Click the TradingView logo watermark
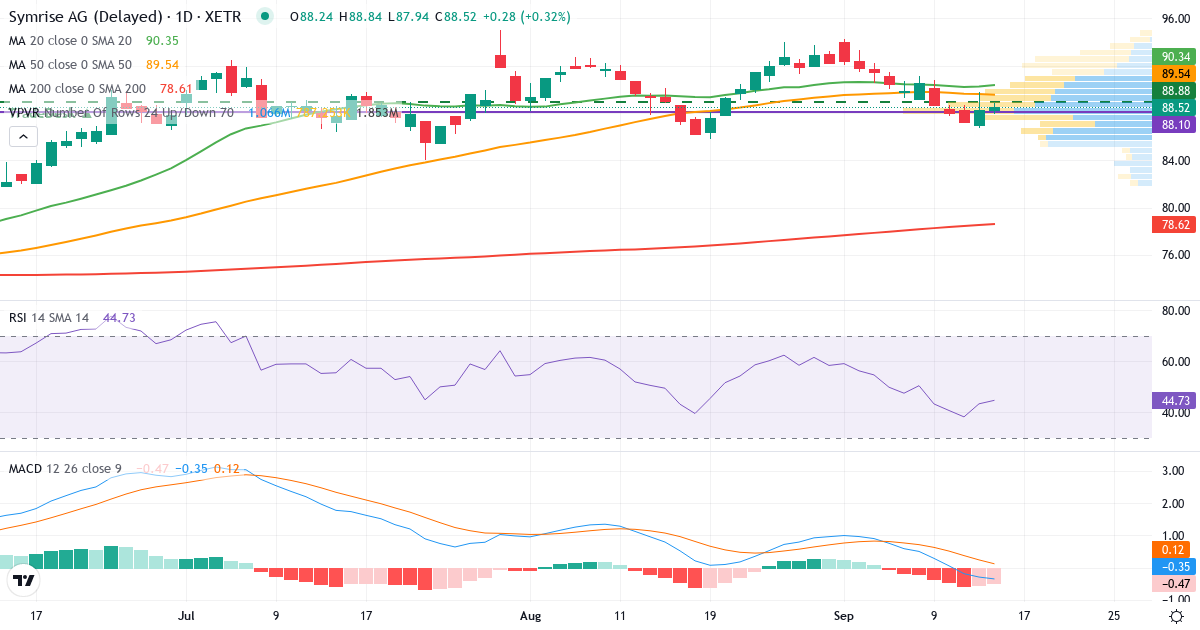The height and width of the screenshot is (630, 1200). tap(24, 580)
